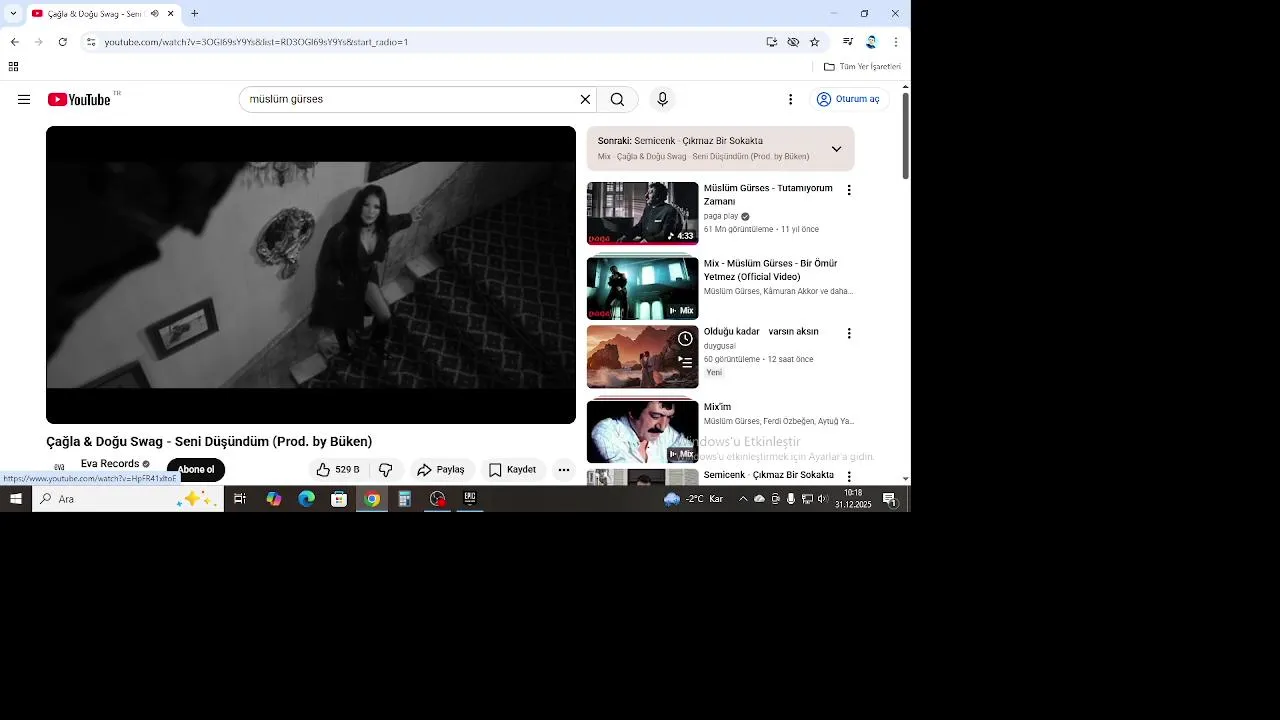The width and height of the screenshot is (1280, 720).
Task: Open options for Olduğu kadar varsın video
Action: click(849, 333)
